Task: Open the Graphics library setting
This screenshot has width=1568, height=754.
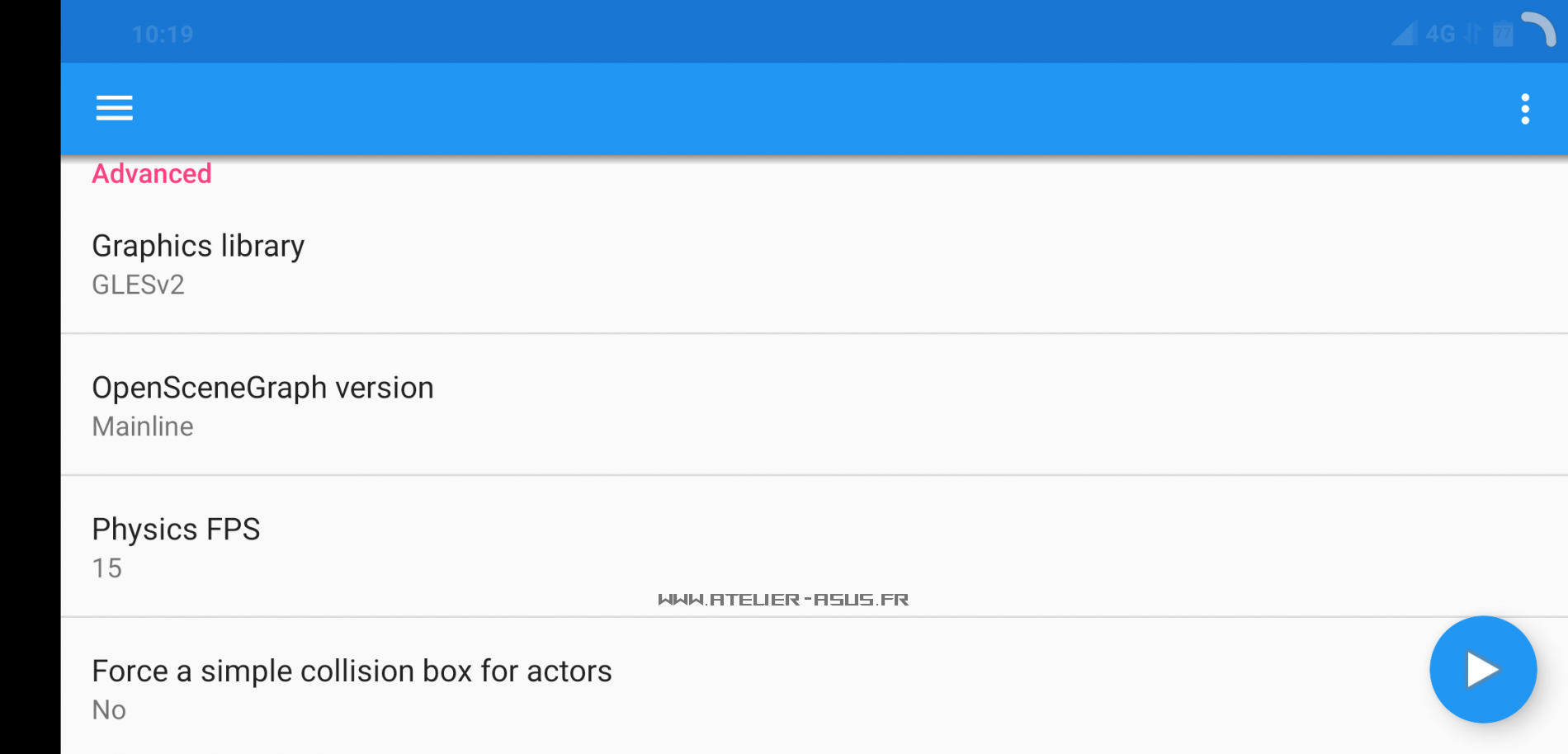Action: (198, 246)
